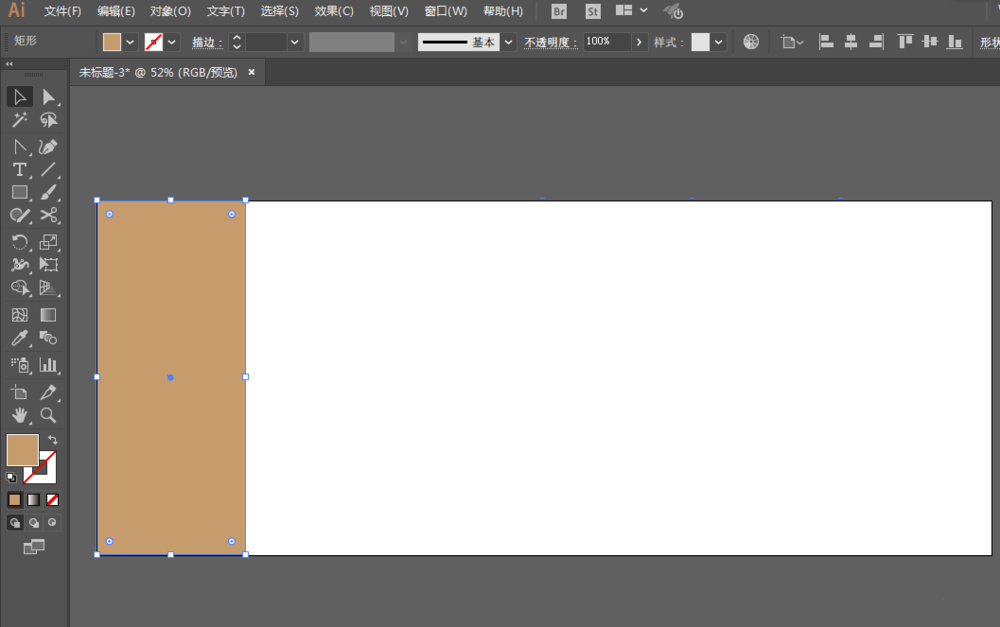Open the fill color dropdown in control bar
Screen dimensions: 1000x627
[x=129, y=42]
